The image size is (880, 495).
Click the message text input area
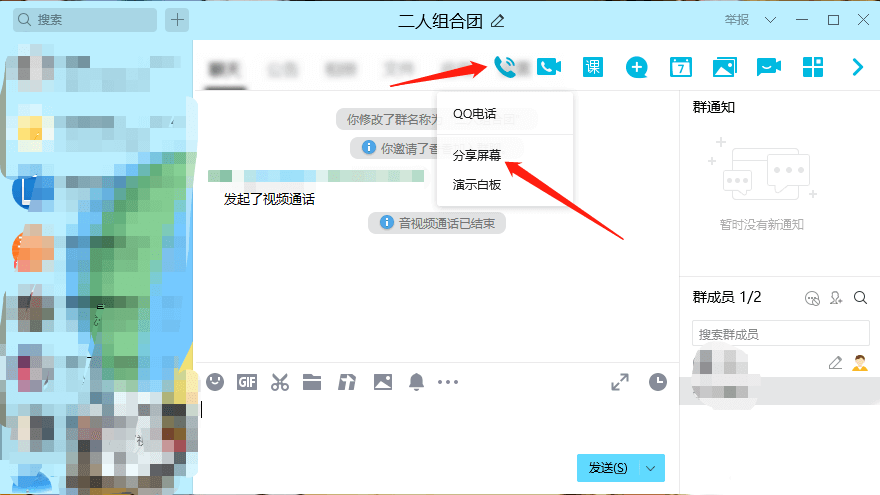[x=436, y=424]
